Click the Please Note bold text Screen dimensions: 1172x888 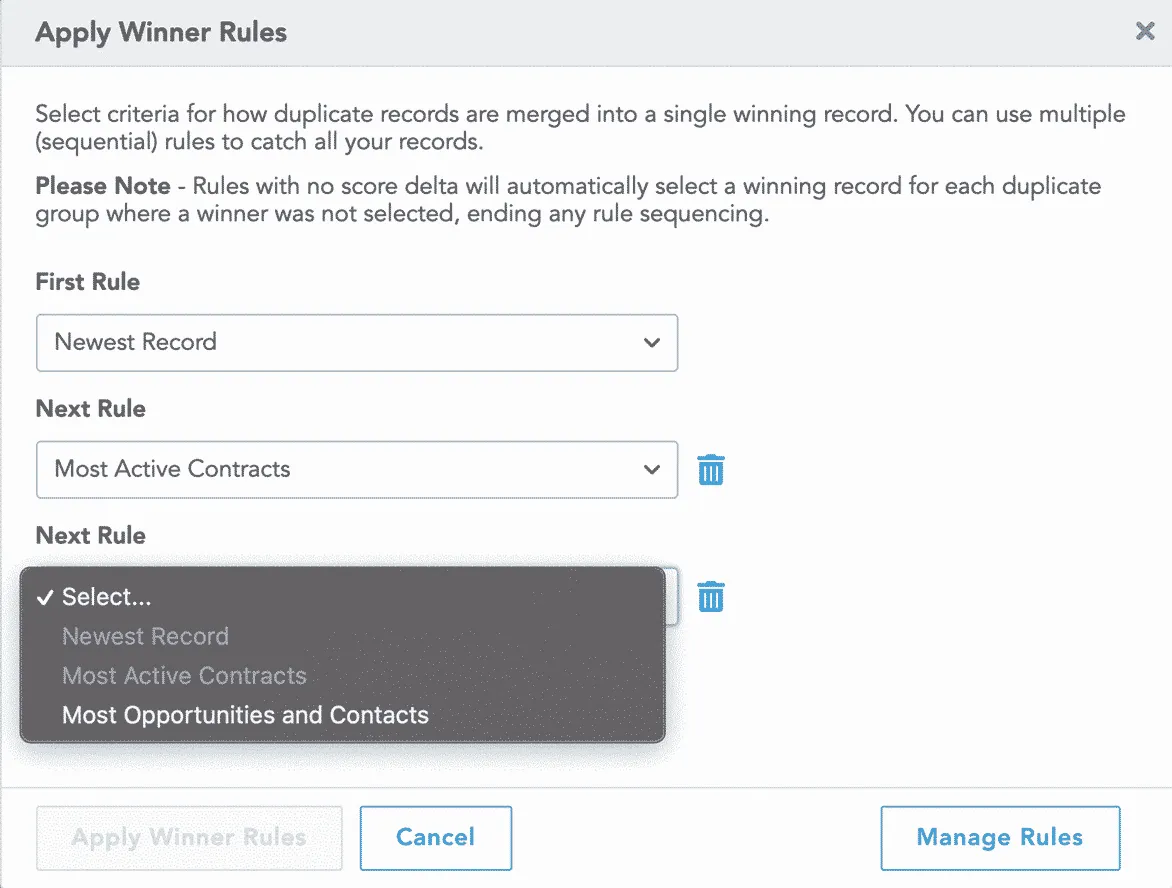coord(103,185)
